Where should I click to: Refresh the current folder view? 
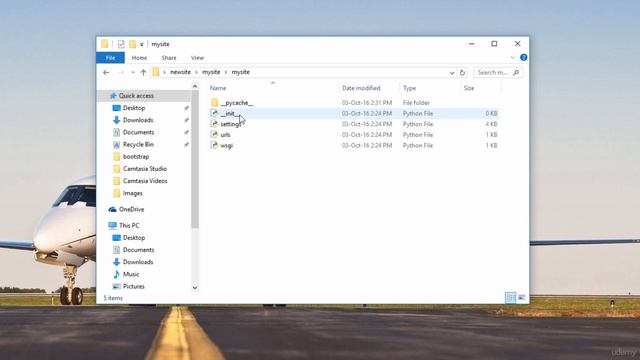pyautogui.click(x=462, y=72)
